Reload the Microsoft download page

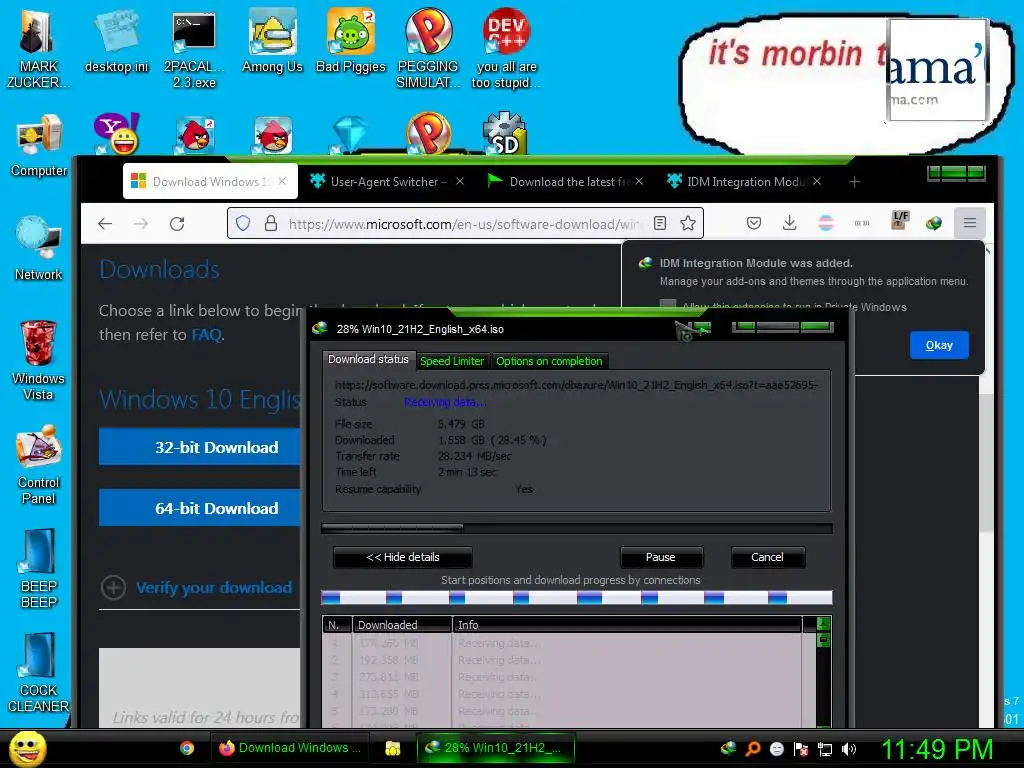click(x=177, y=224)
